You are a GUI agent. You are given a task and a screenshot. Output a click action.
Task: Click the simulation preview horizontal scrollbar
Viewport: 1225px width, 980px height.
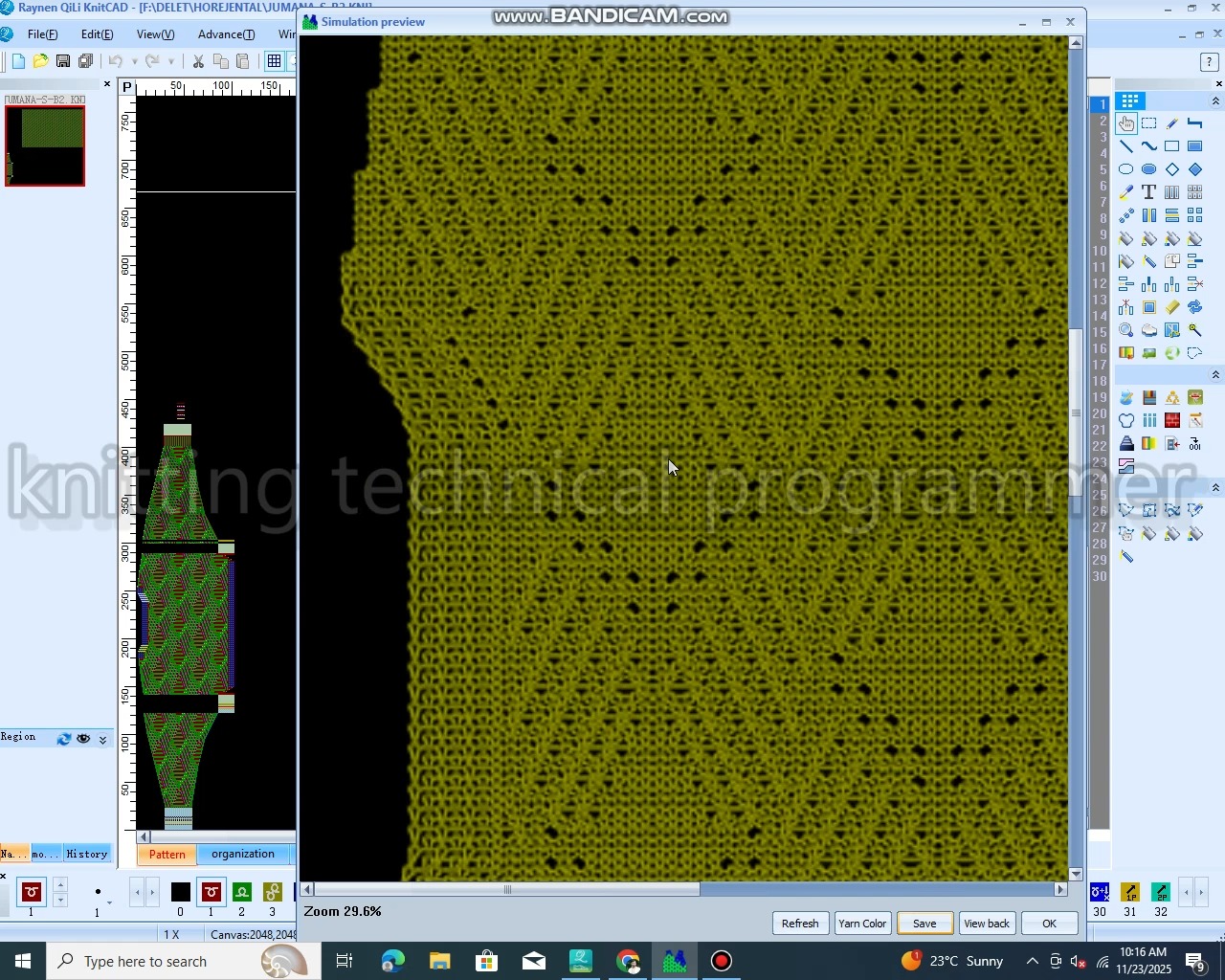507,890
